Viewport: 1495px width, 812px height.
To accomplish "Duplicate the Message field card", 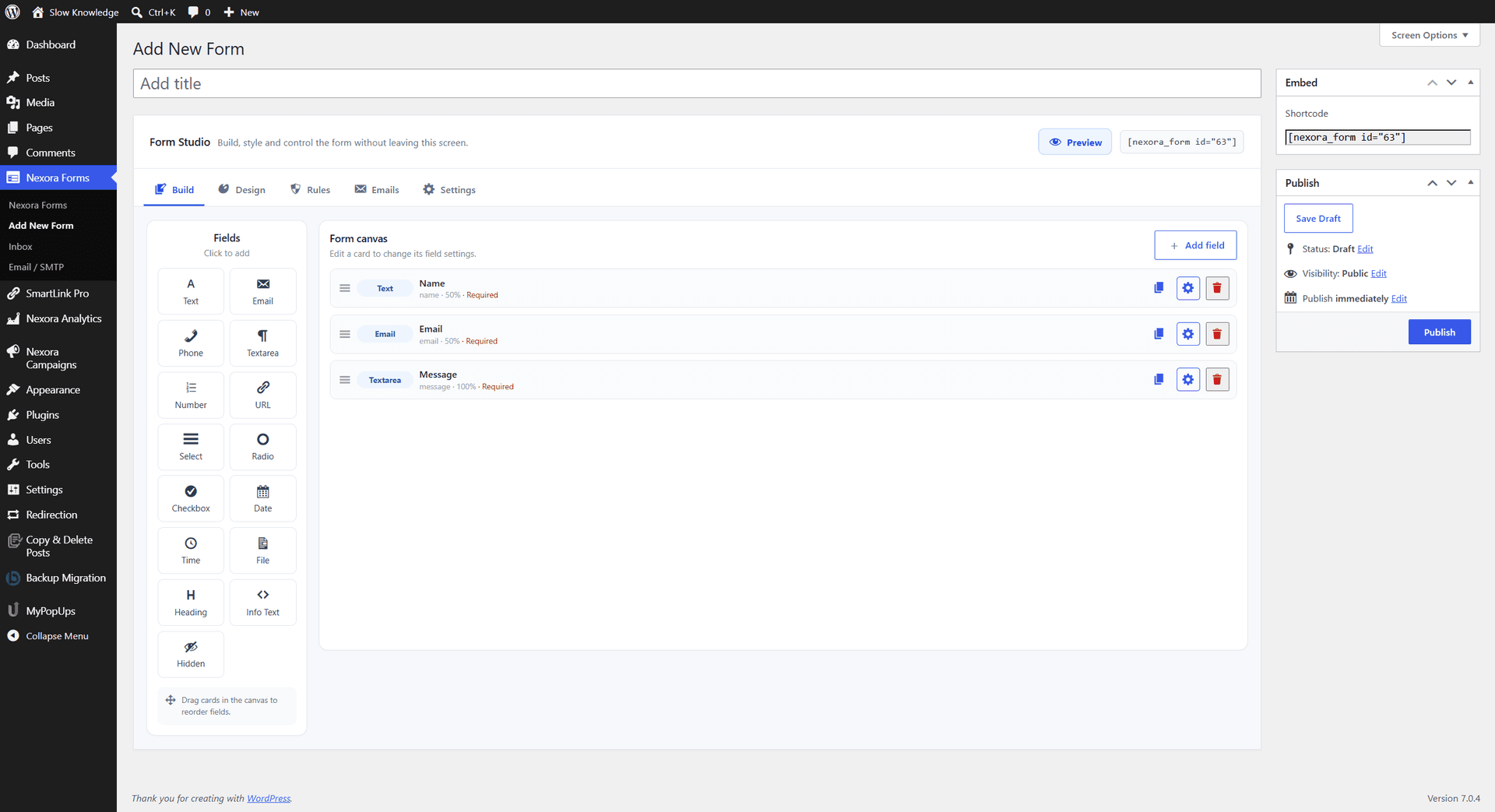I will [x=1159, y=380].
